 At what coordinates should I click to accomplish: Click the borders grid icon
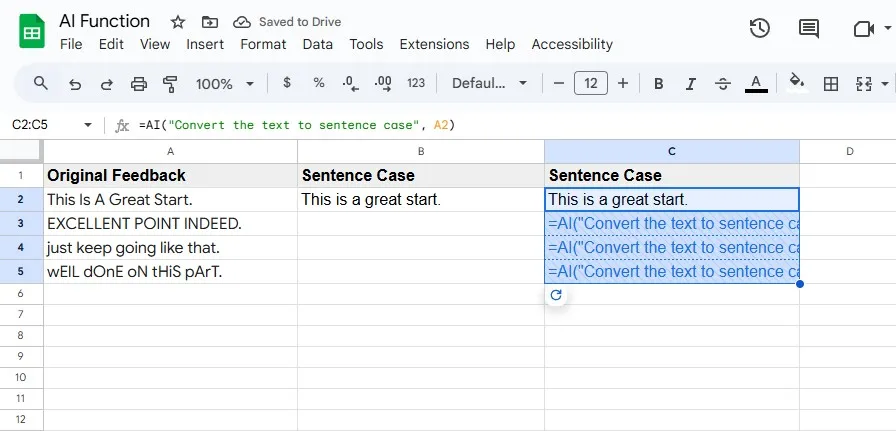click(x=830, y=84)
